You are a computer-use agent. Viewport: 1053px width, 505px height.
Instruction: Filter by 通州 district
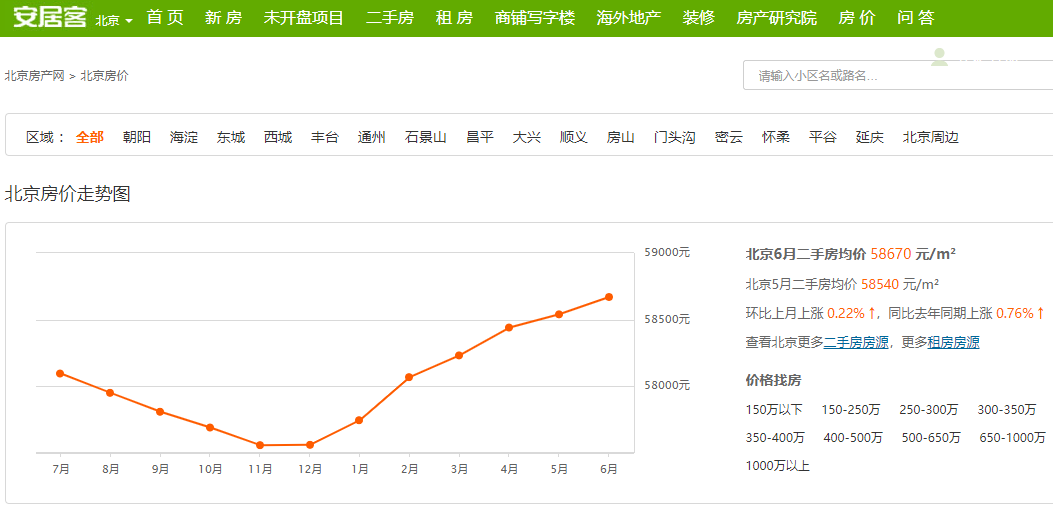point(372,138)
